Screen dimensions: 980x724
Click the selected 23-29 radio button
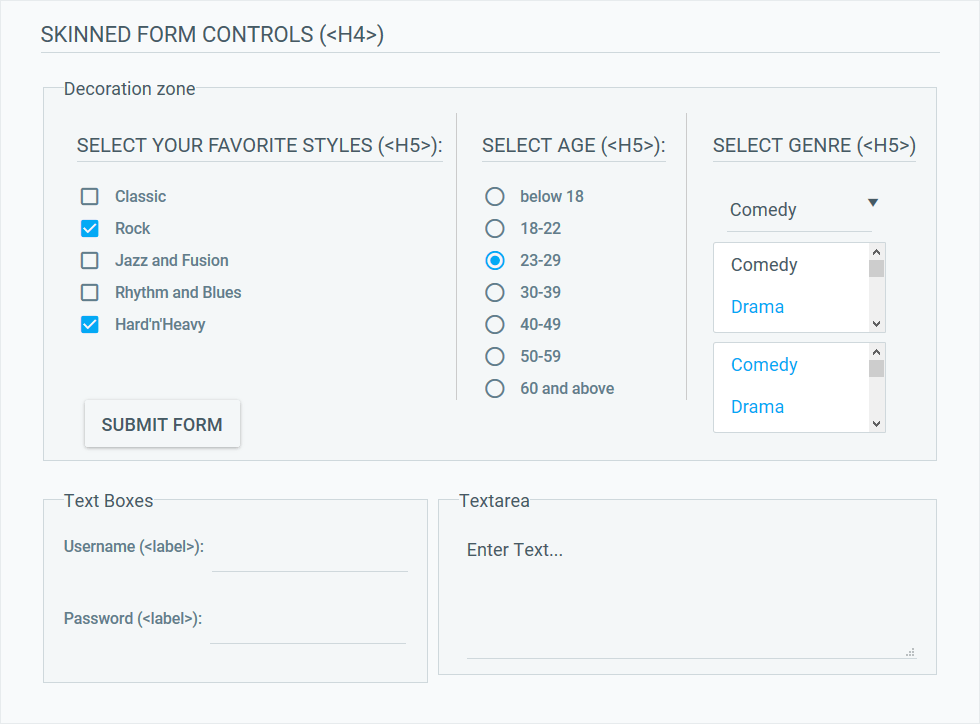494,260
